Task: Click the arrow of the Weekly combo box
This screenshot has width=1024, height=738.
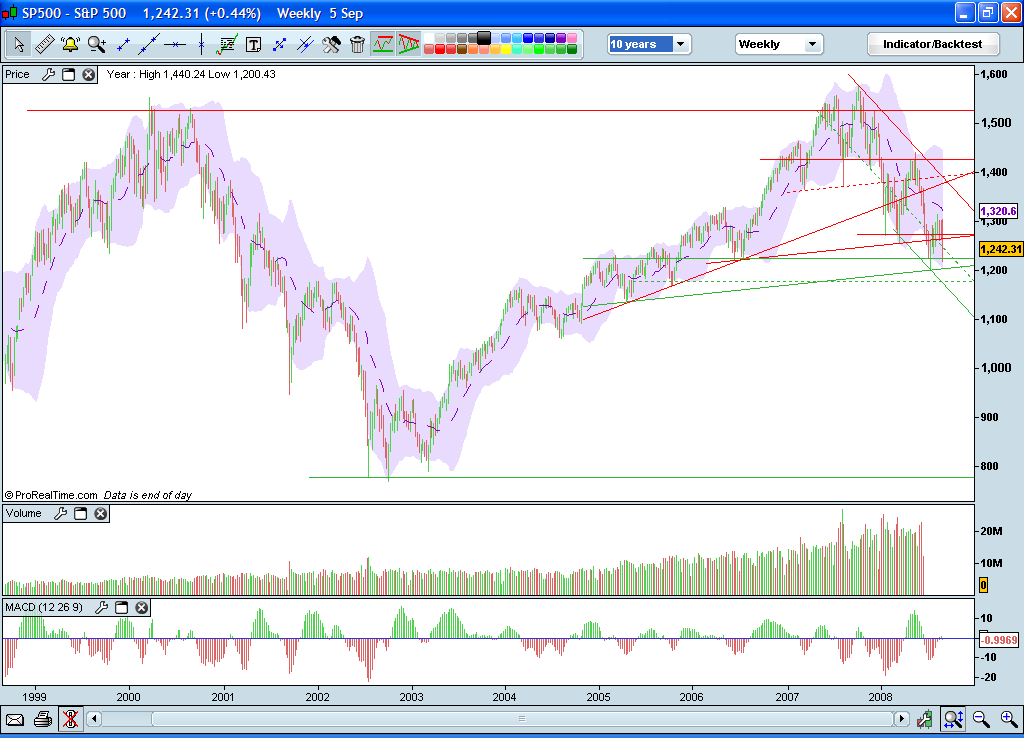Action: click(x=812, y=44)
